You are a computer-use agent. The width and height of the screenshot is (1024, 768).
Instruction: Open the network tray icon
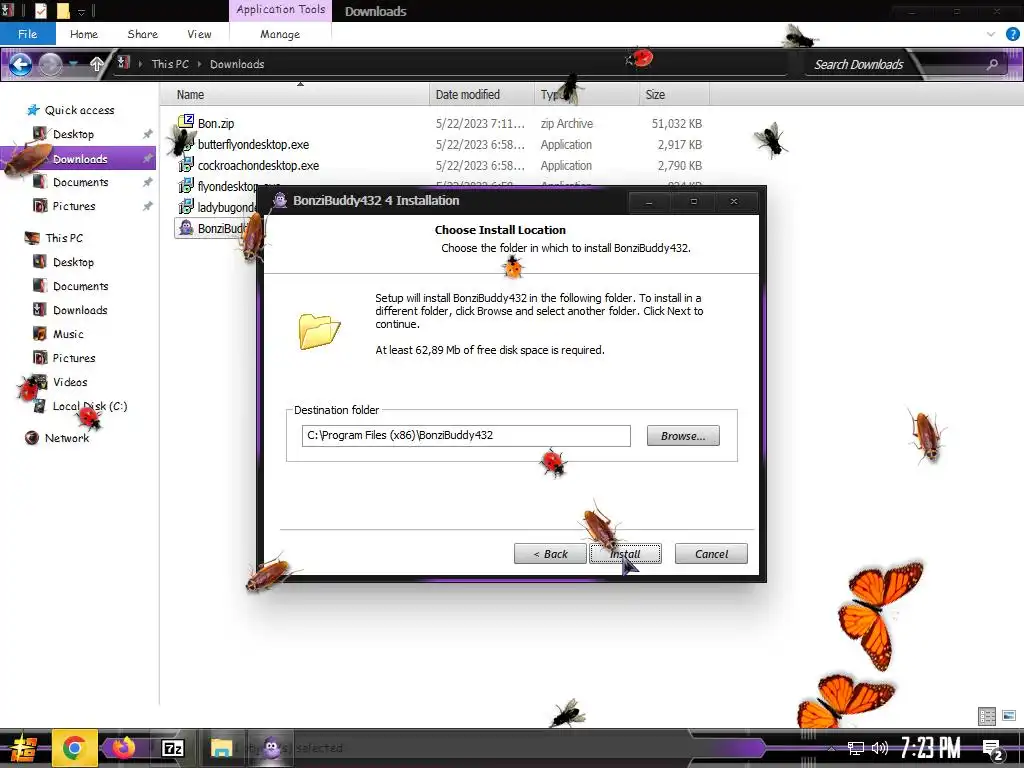click(x=855, y=748)
